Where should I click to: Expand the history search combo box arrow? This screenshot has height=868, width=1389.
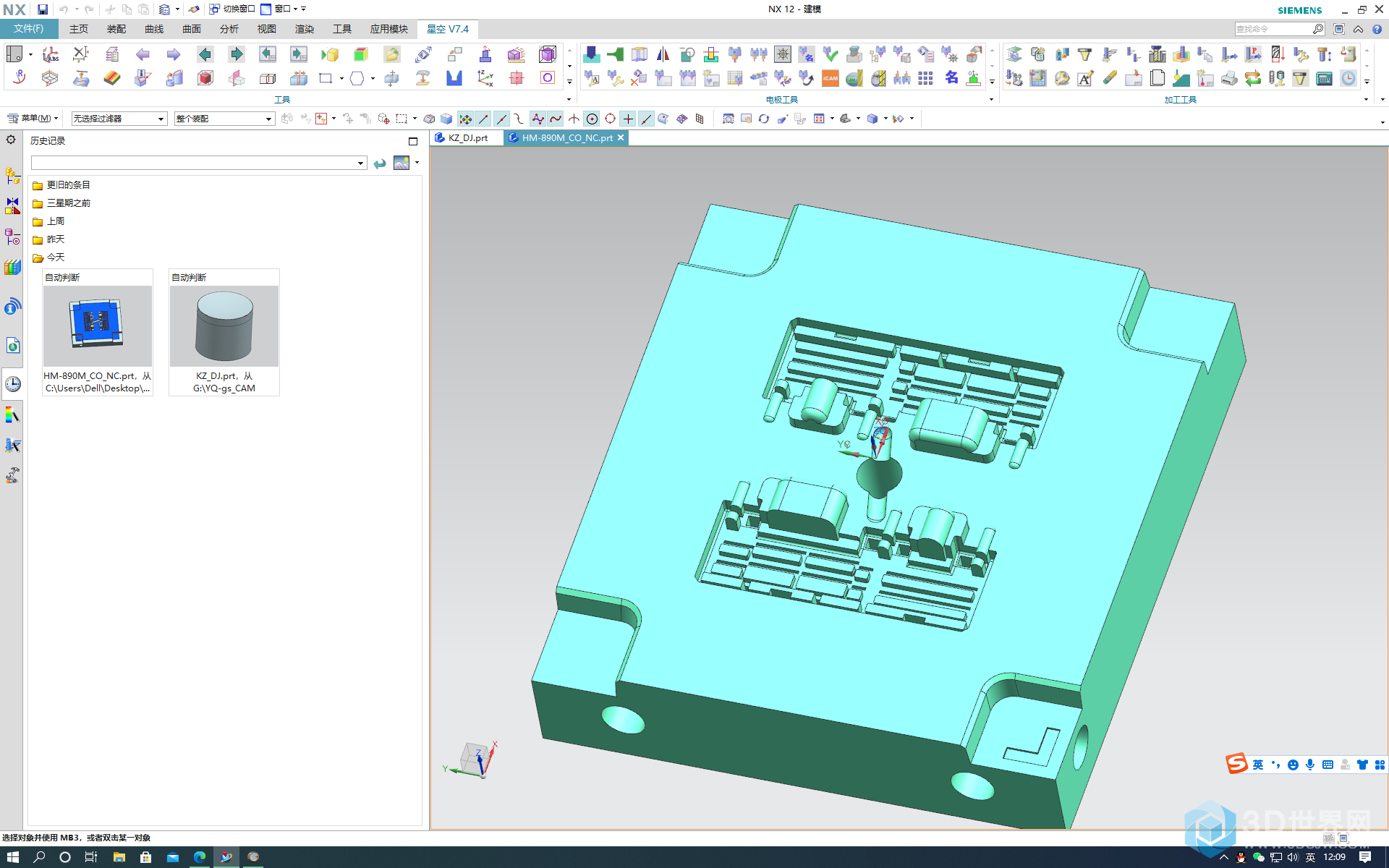pyautogui.click(x=360, y=163)
